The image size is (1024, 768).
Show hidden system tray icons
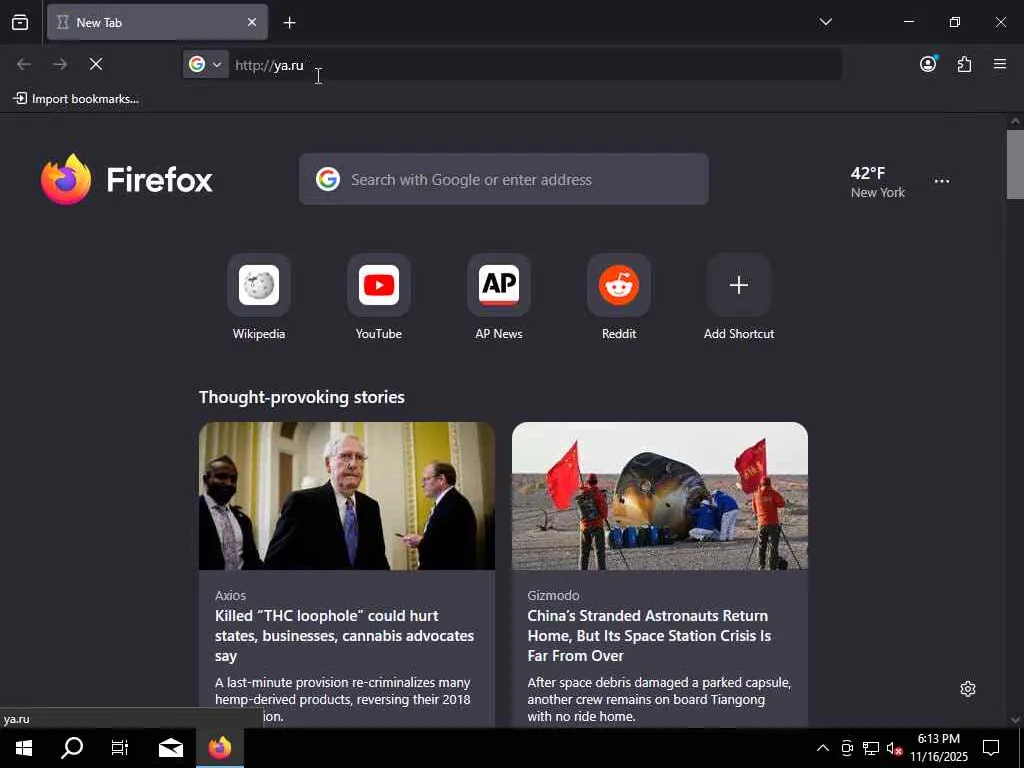coord(823,748)
